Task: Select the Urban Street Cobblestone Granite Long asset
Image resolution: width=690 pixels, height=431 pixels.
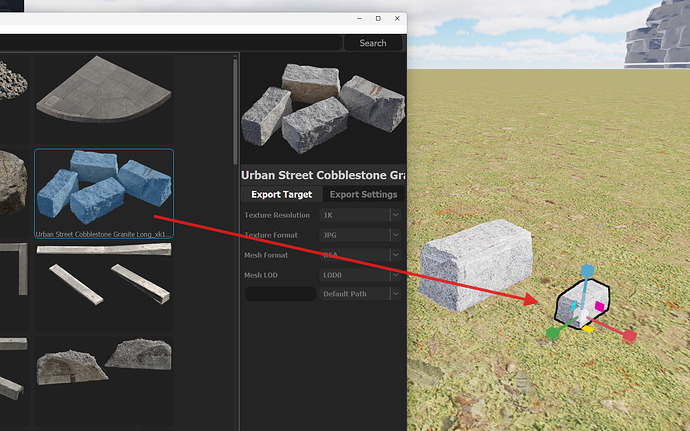Action: tap(104, 194)
